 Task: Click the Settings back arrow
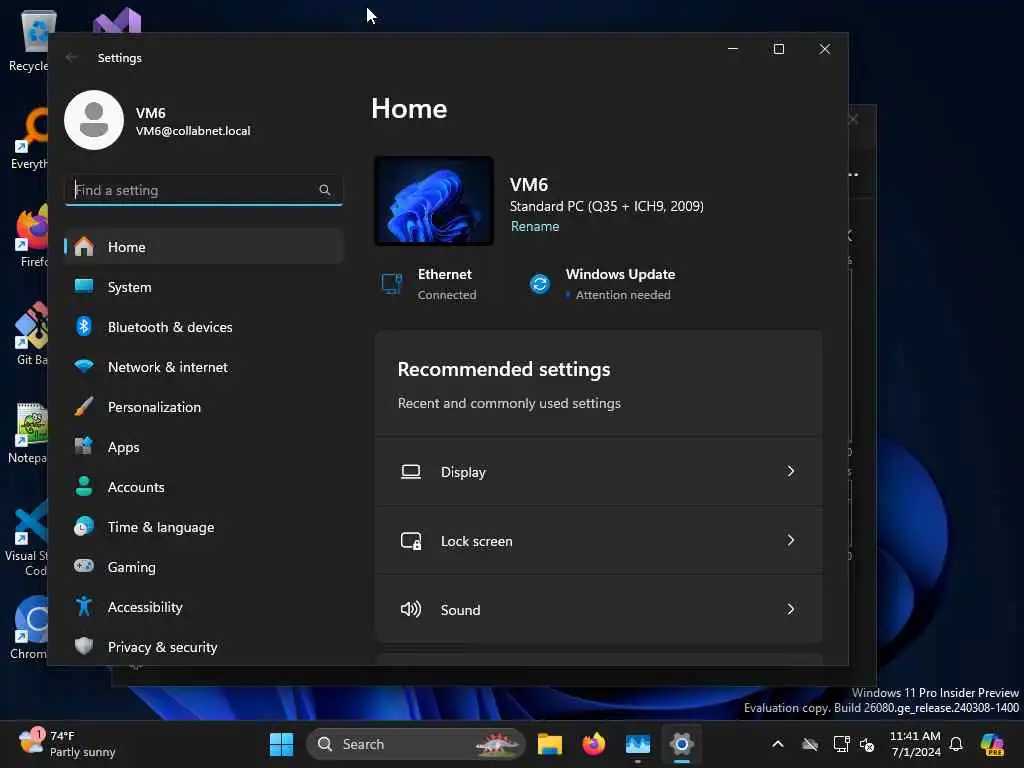click(71, 57)
